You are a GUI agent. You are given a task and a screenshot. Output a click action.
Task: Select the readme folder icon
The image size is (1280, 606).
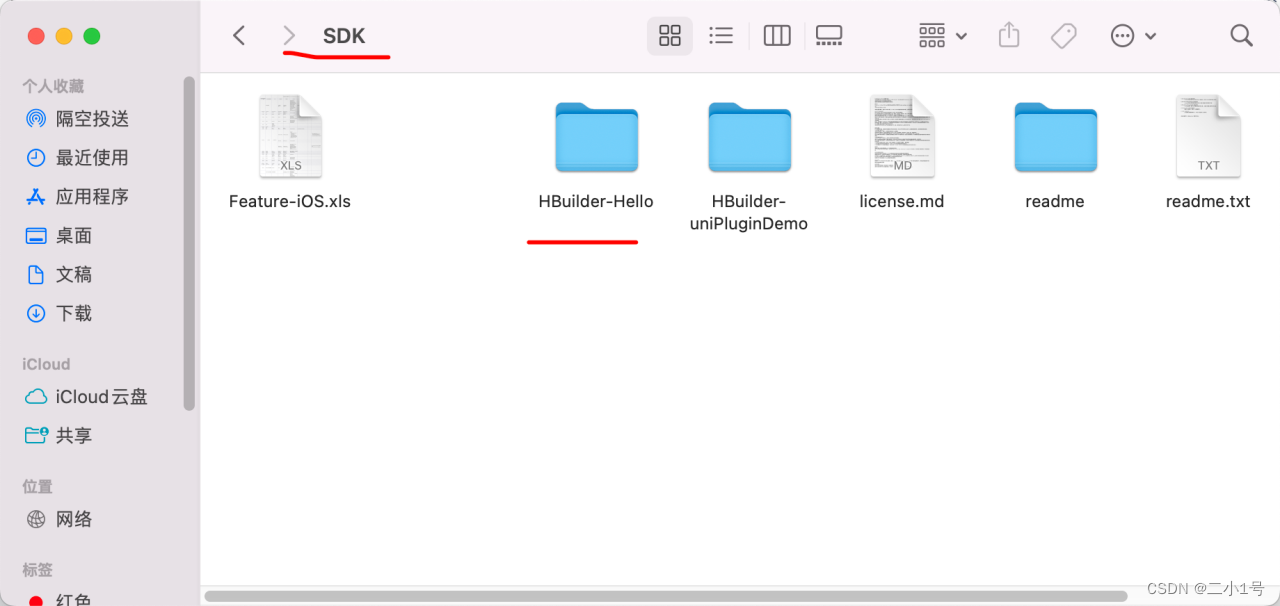1055,137
